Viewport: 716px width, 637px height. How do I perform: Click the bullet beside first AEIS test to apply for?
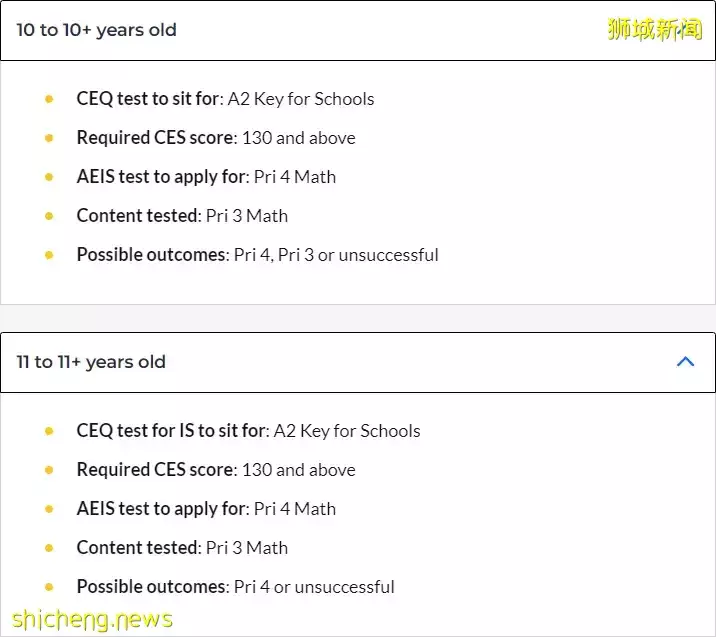tap(49, 177)
